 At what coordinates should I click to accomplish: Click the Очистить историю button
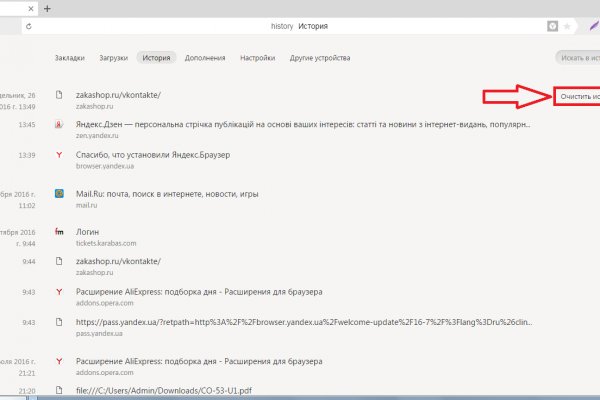576,97
